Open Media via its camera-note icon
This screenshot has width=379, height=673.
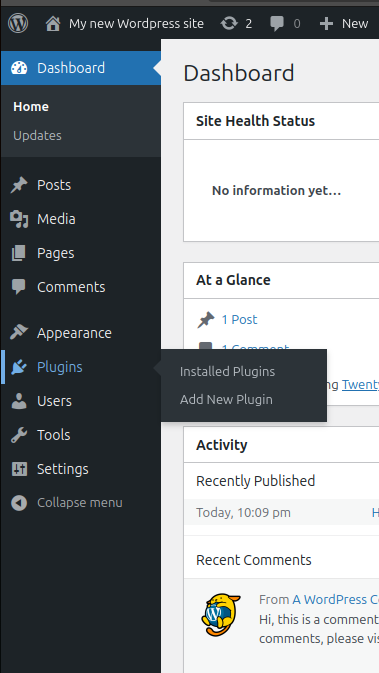(x=19, y=219)
